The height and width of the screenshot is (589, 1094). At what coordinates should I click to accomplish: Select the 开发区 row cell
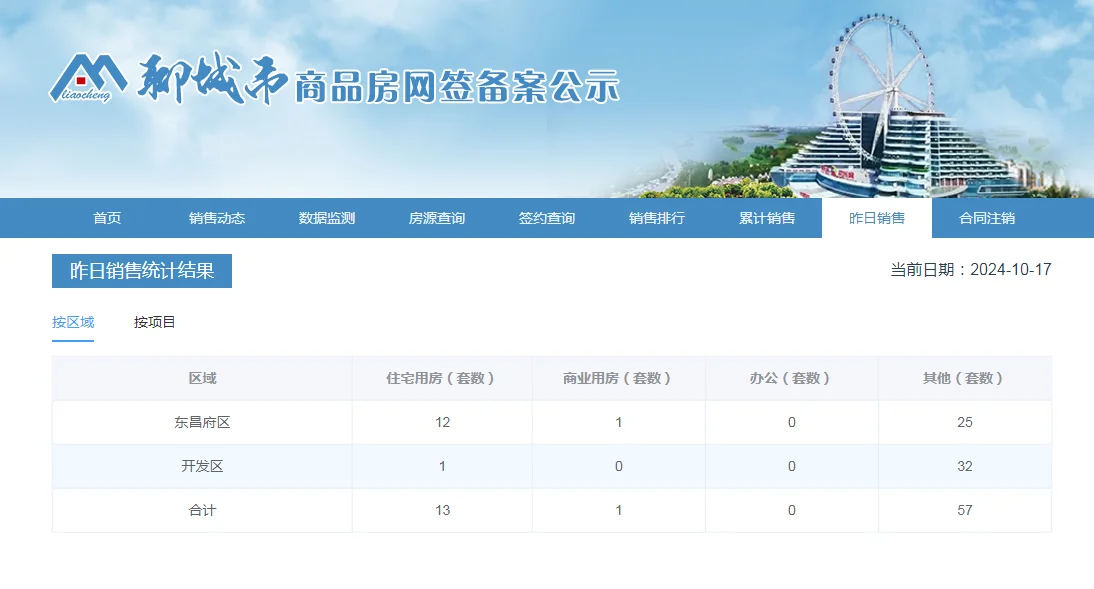[x=202, y=466]
